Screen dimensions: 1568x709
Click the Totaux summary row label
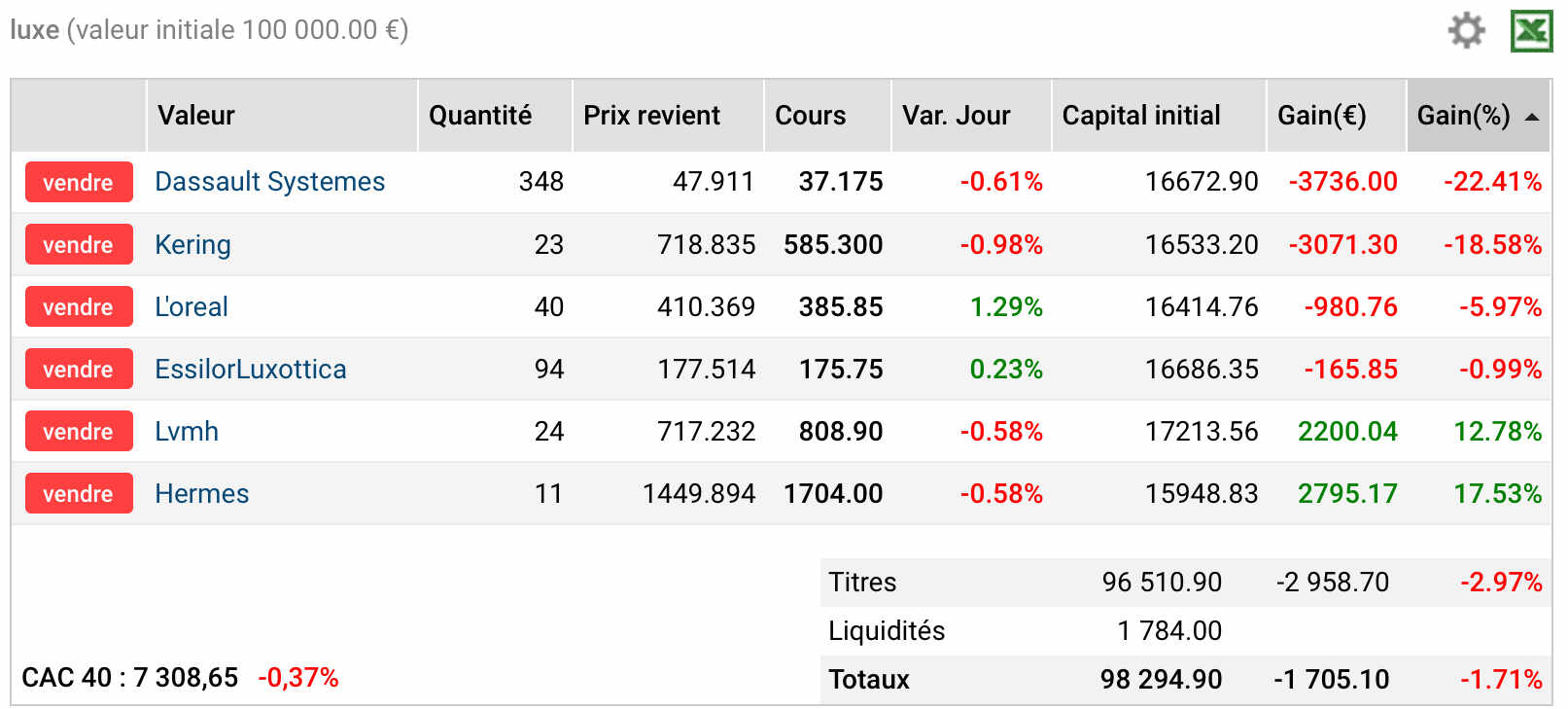coord(869,679)
